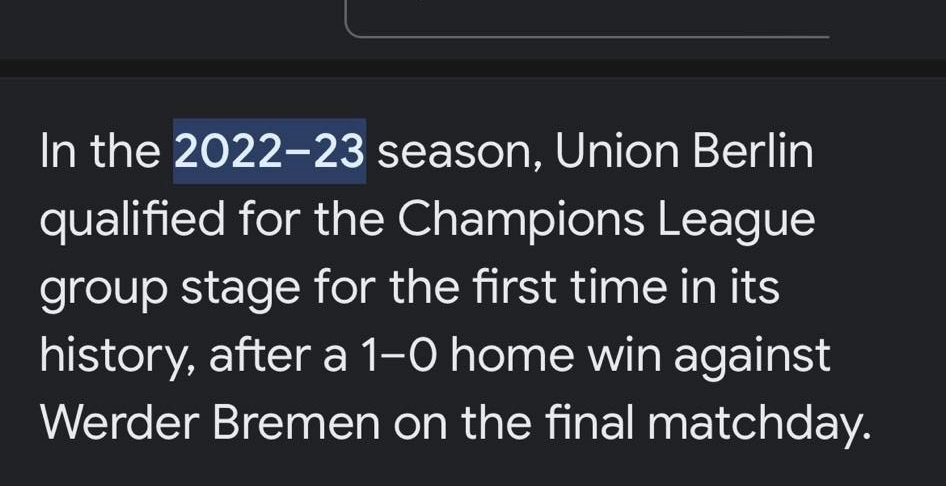Click the highlighted 2022–23 text

click(x=270, y=151)
